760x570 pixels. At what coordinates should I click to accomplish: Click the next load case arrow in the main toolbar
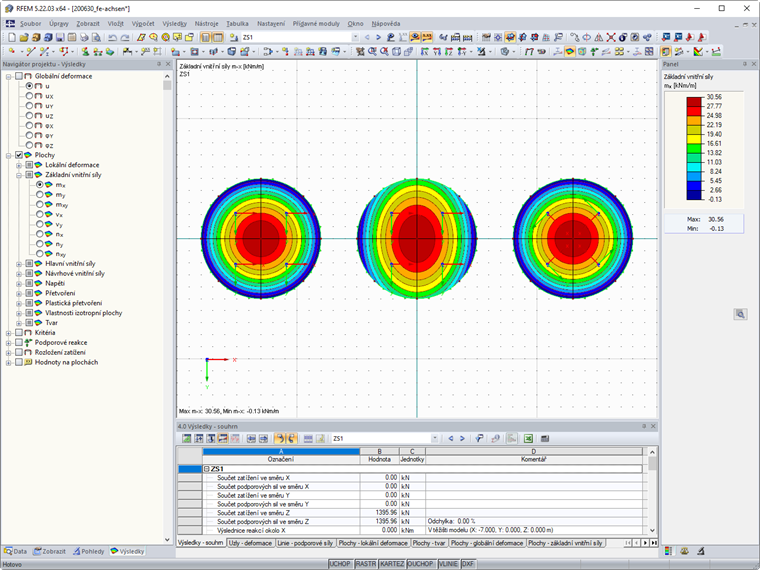(x=379, y=37)
